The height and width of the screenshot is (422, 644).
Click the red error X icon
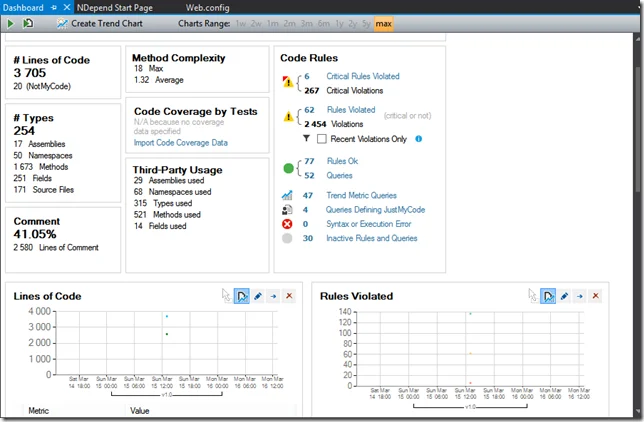pos(287,224)
